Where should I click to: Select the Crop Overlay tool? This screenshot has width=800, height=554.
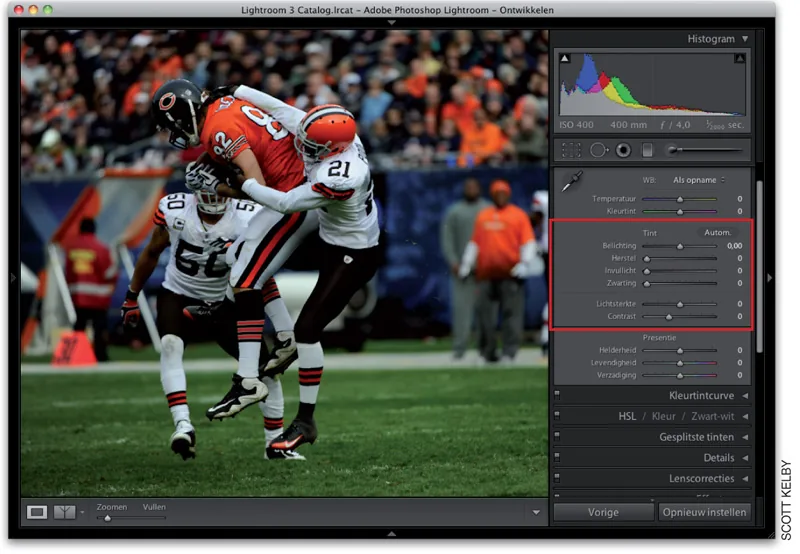click(x=571, y=150)
